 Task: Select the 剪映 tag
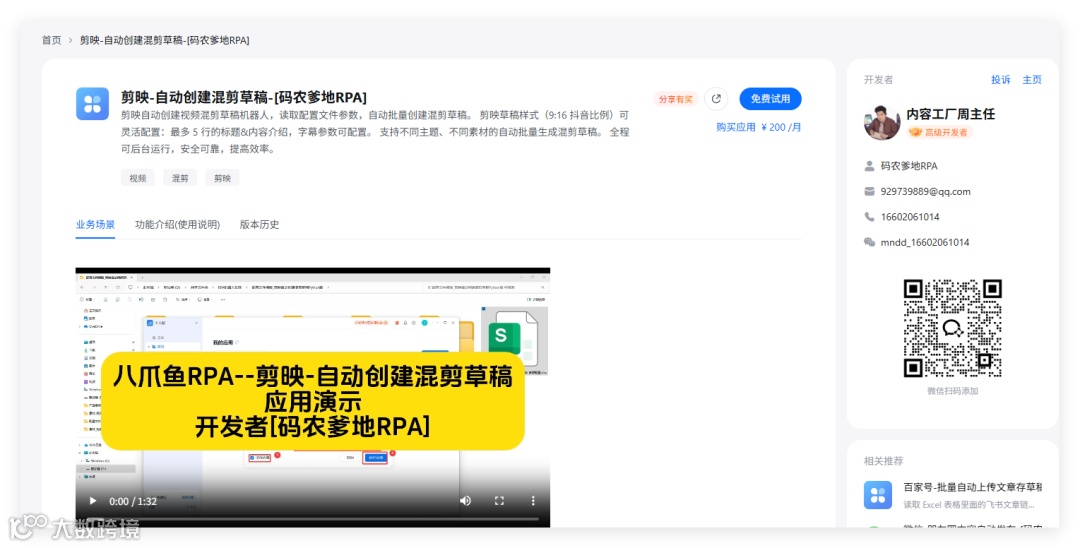pyautogui.click(x=222, y=178)
